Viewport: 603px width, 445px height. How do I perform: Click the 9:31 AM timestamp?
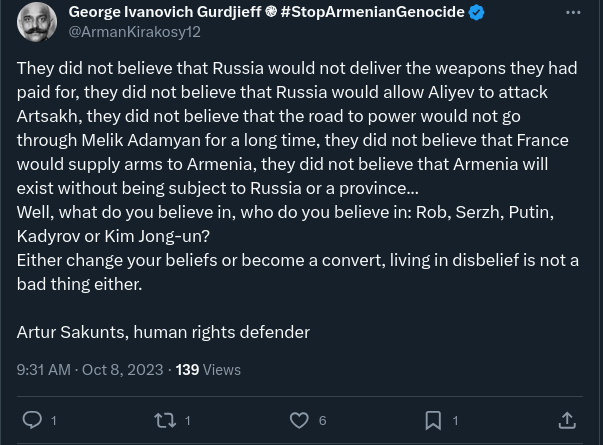pos(43,369)
